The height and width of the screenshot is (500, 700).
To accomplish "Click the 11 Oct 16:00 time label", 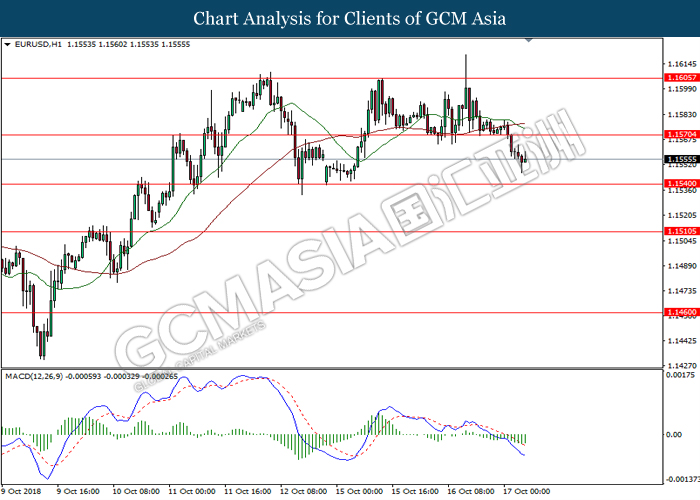I will pyautogui.click(x=247, y=492).
